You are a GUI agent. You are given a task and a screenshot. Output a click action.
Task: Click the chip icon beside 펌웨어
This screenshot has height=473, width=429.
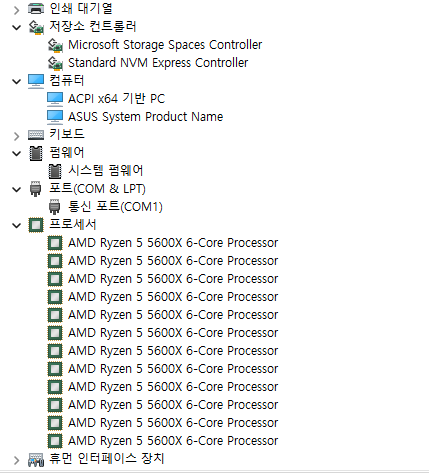(x=36, y=153)
